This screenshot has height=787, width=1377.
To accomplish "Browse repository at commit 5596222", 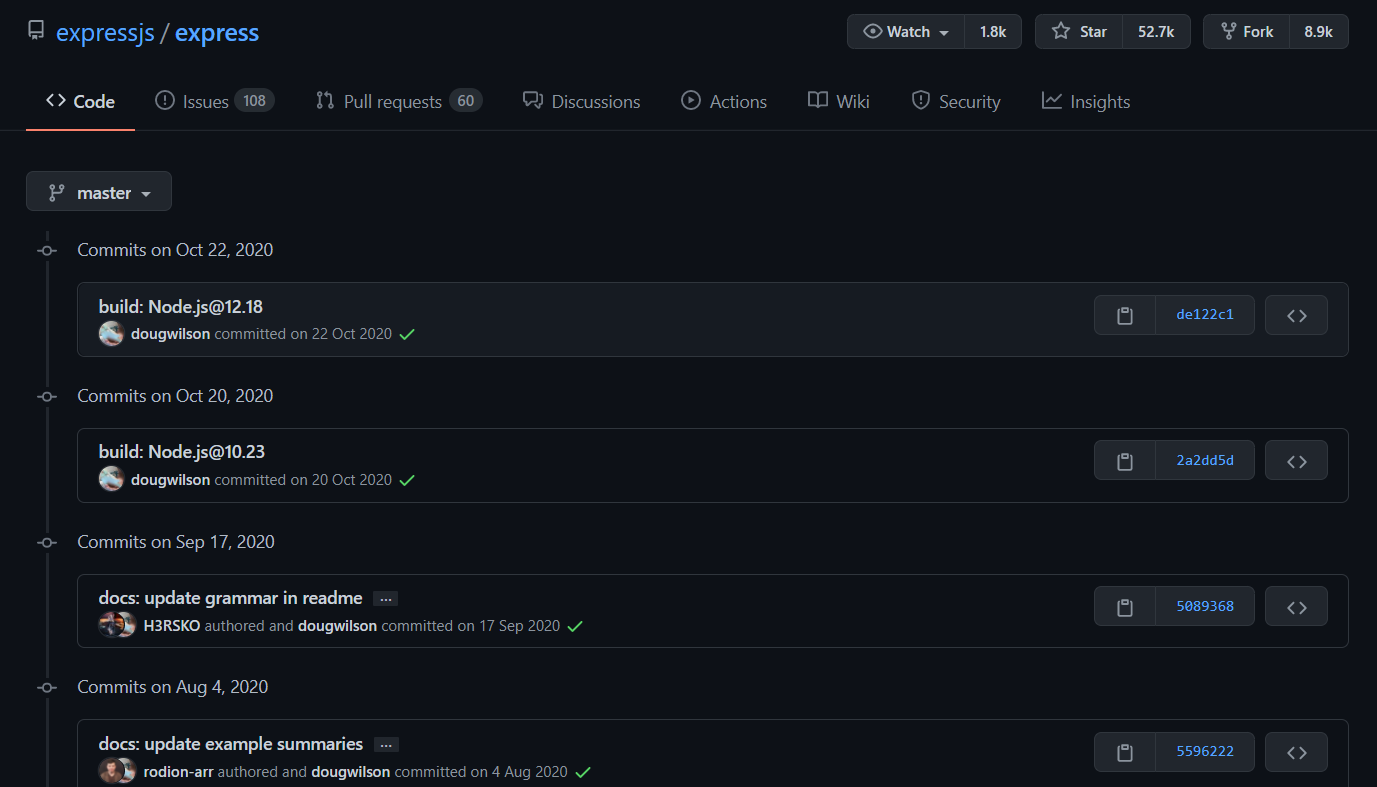I will [x=1296, y=752].
